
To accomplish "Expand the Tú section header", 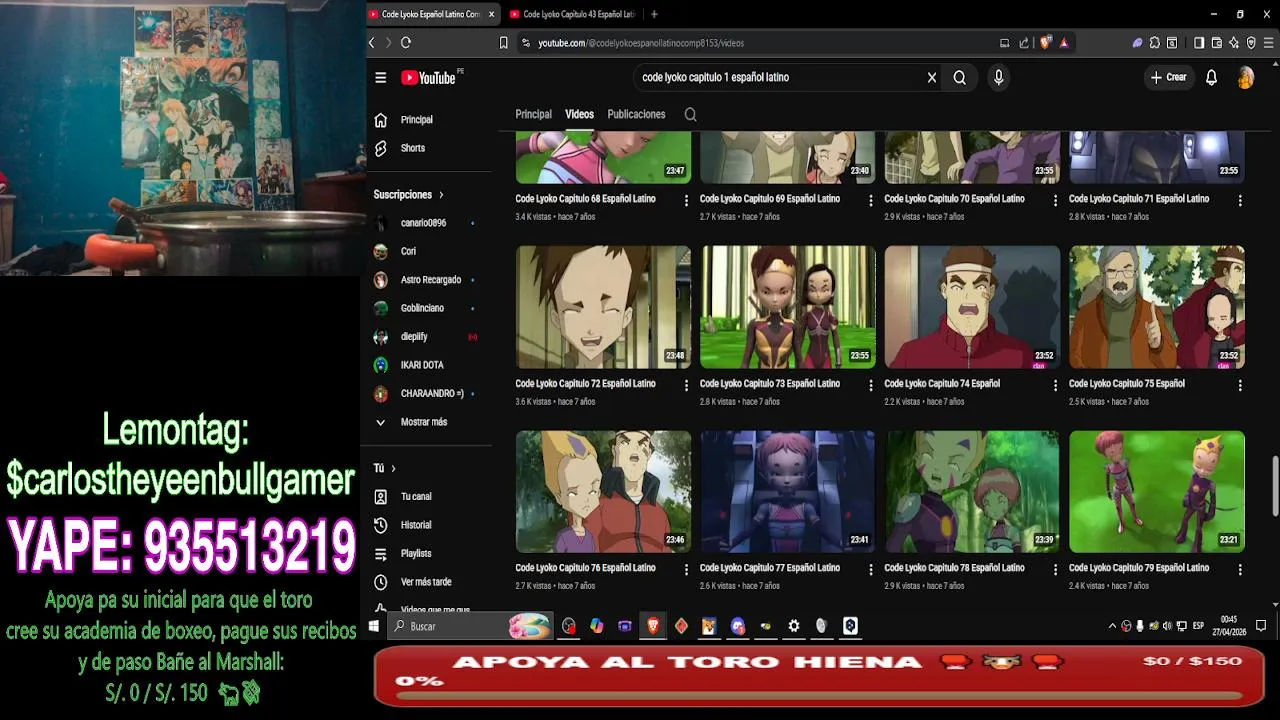I will point(384,468).
